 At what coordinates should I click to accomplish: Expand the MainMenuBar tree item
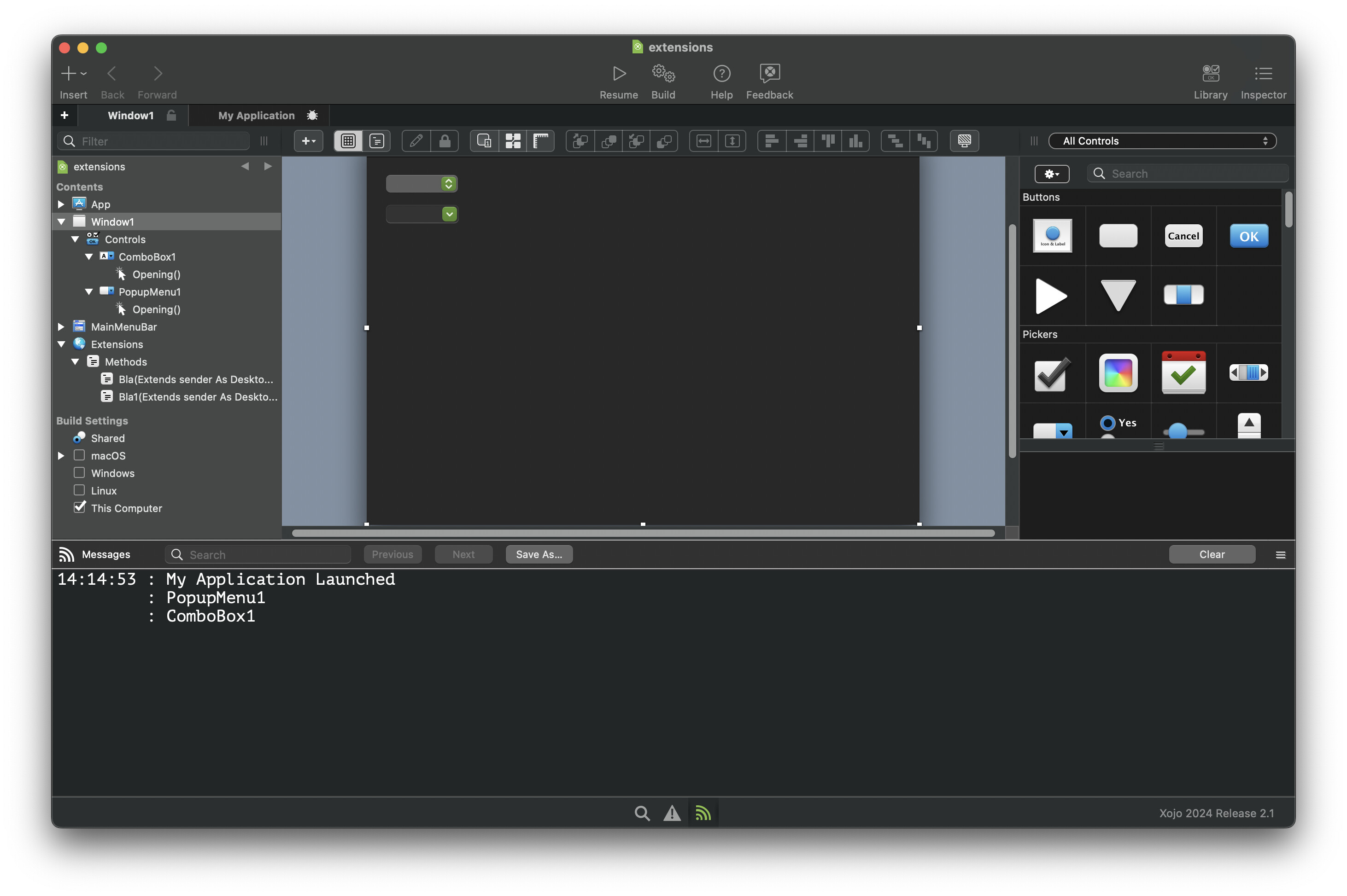tap(61, 327)
